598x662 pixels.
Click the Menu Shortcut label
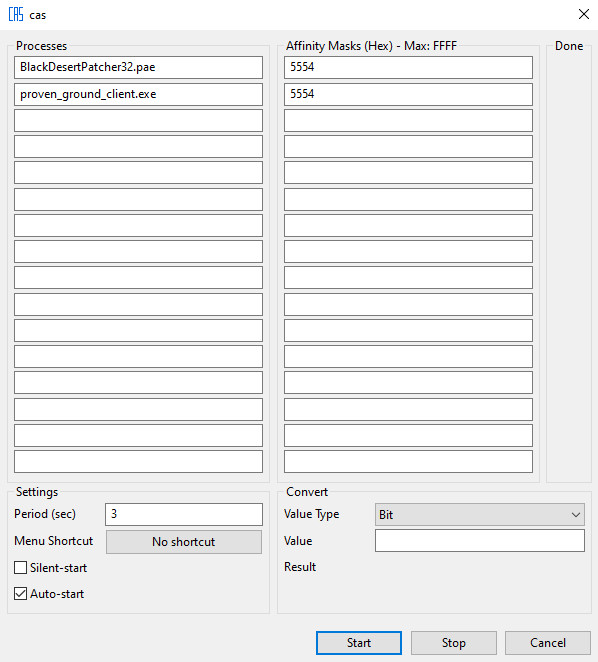click(x=54, y=541)
